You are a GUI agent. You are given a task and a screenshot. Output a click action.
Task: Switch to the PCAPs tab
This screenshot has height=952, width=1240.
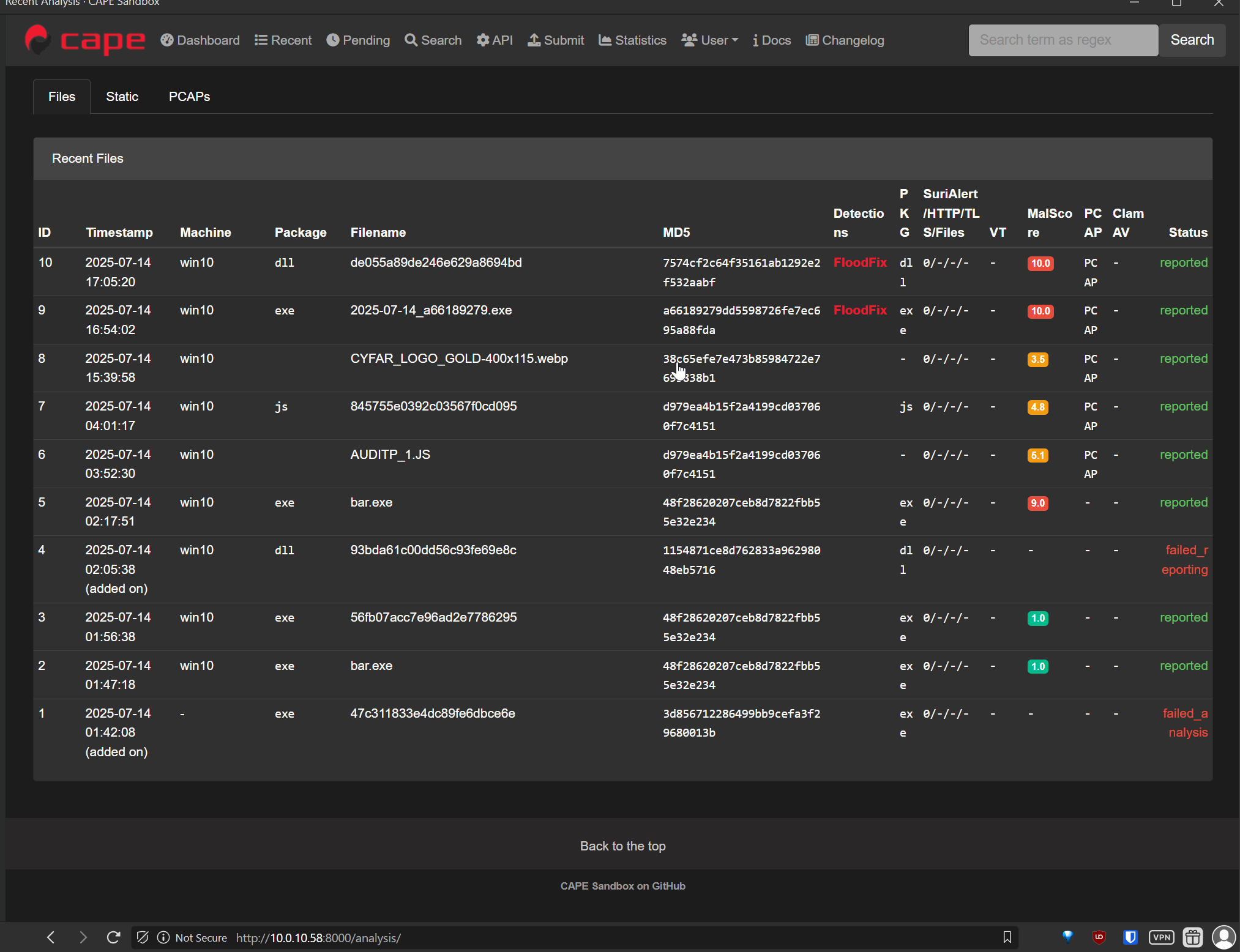(189, 96)
